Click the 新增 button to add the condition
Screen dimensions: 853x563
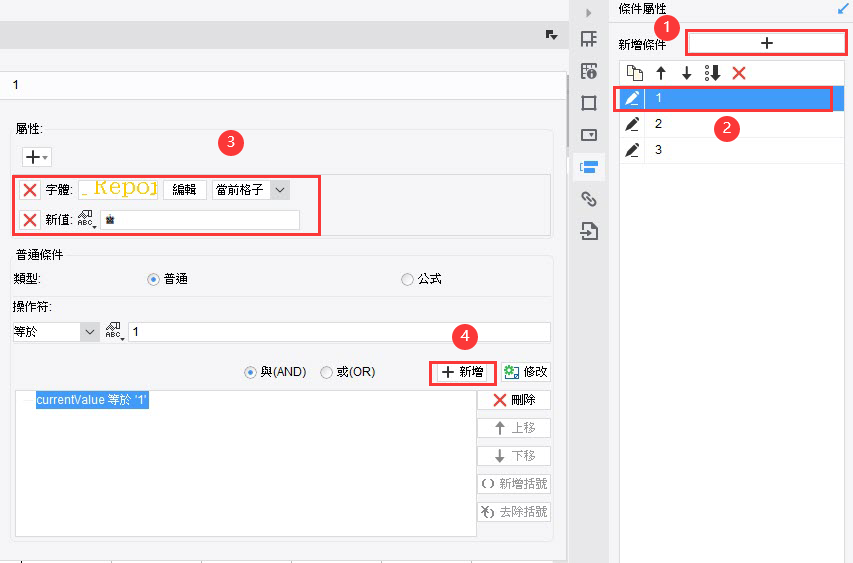tap(462, 372)
